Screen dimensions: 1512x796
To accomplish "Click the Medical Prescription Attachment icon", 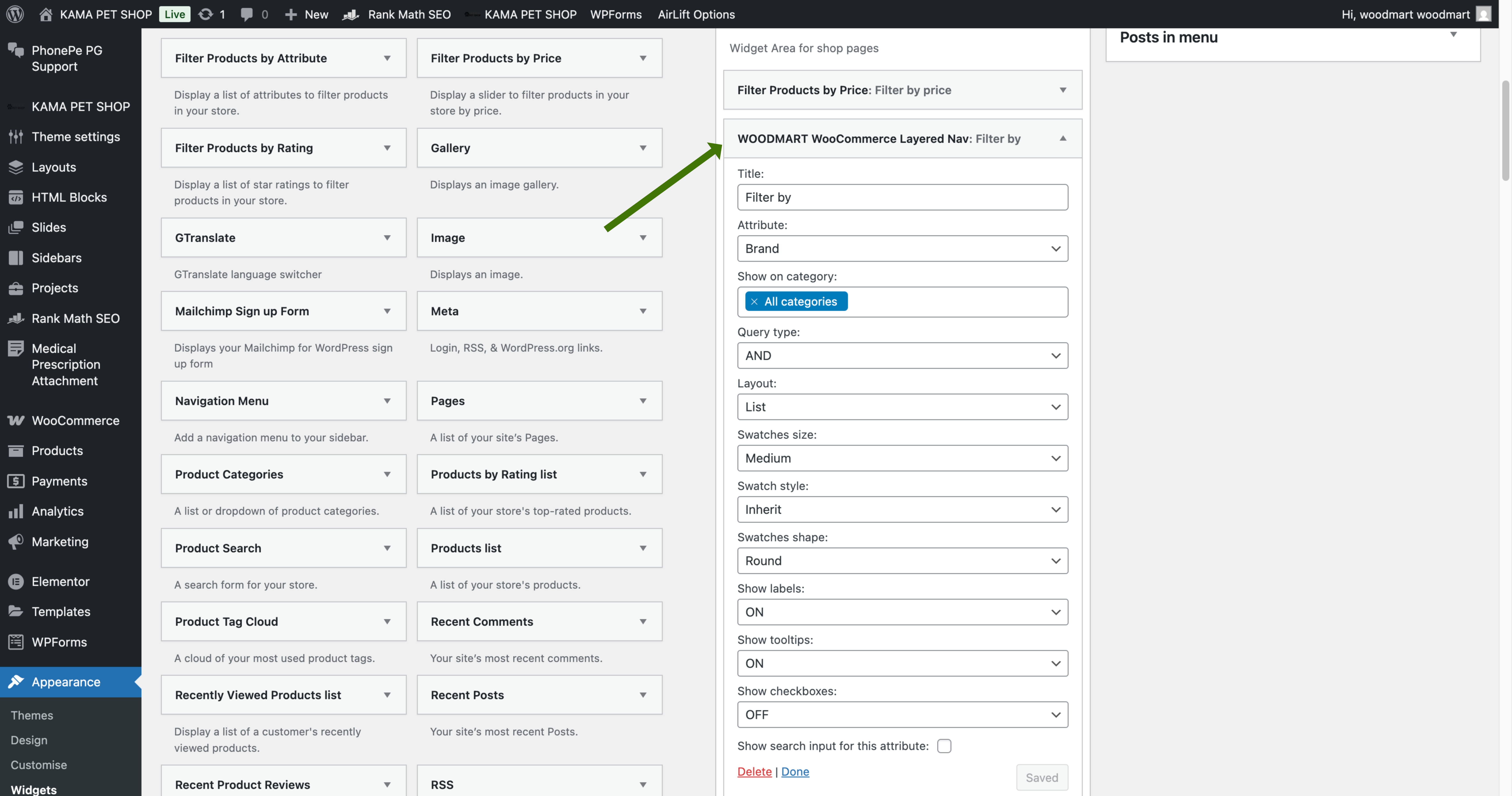I will [16, 349].
